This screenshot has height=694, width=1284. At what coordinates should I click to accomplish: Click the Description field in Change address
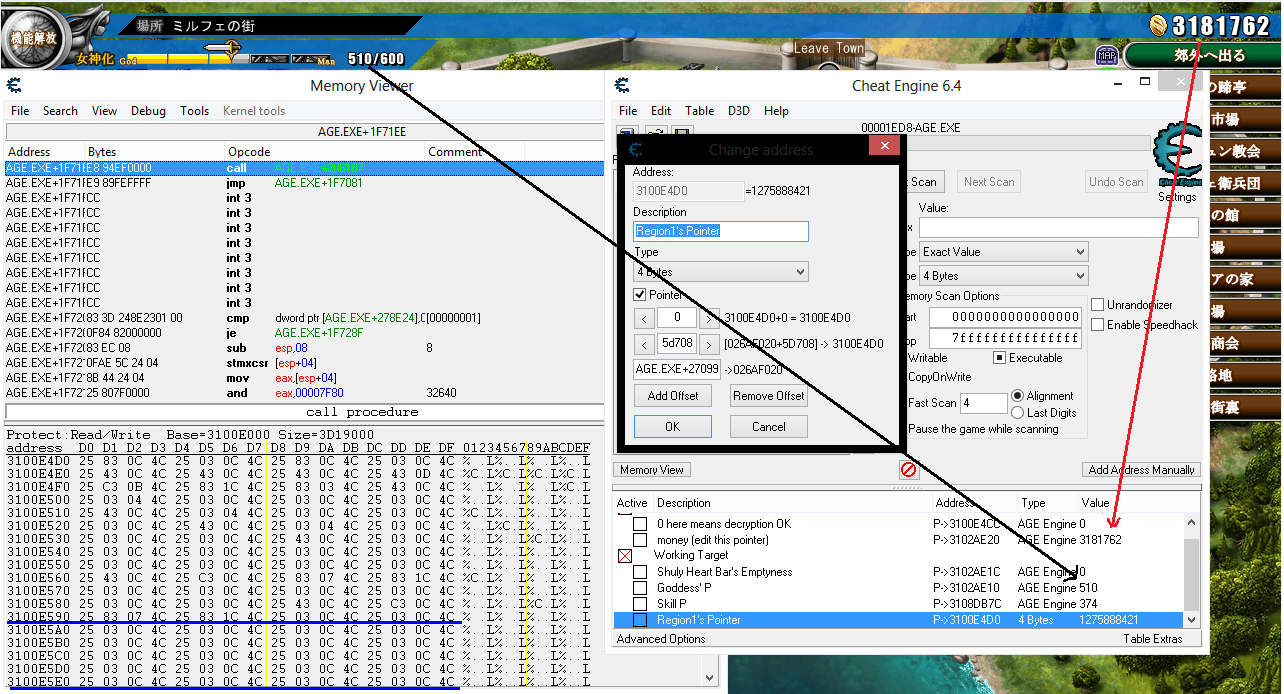tap(721, 231)
